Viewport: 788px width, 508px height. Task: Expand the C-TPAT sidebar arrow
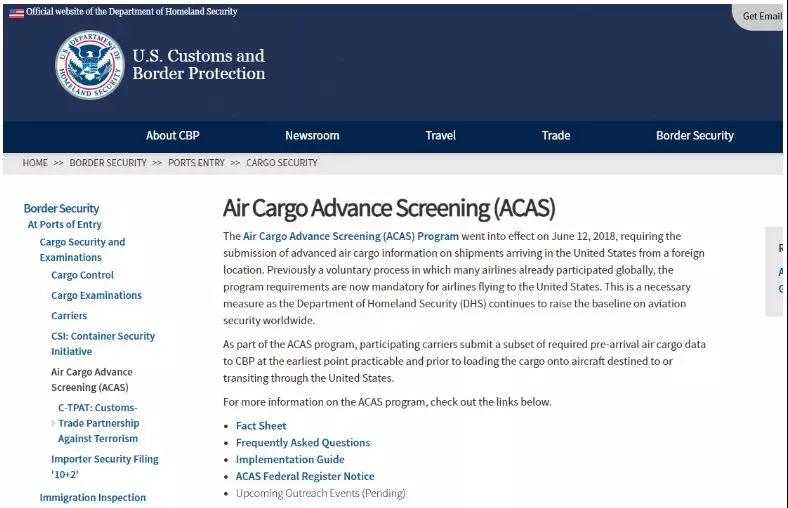pyautogui.click(x=53, y=423)
